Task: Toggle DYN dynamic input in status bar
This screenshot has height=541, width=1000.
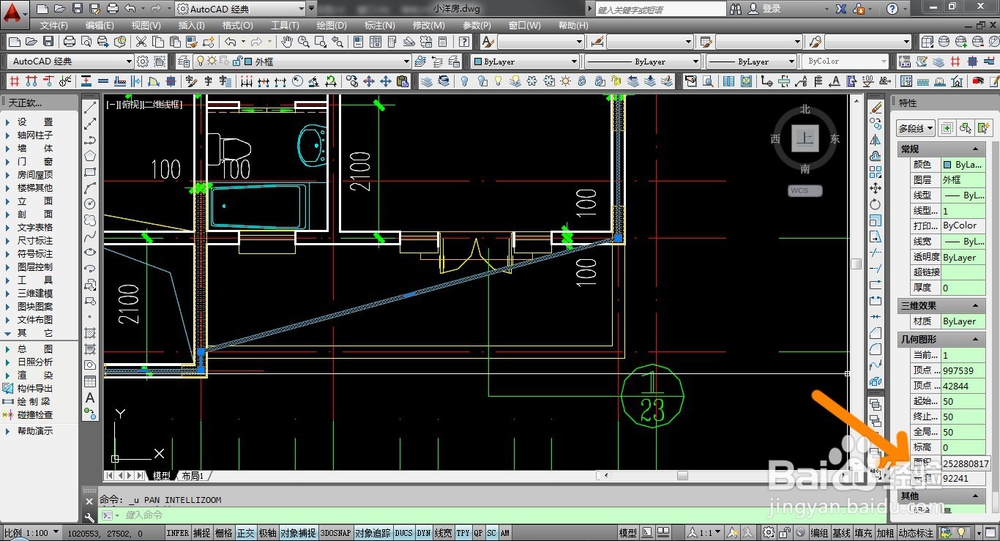Action: [x=423, y=533]
